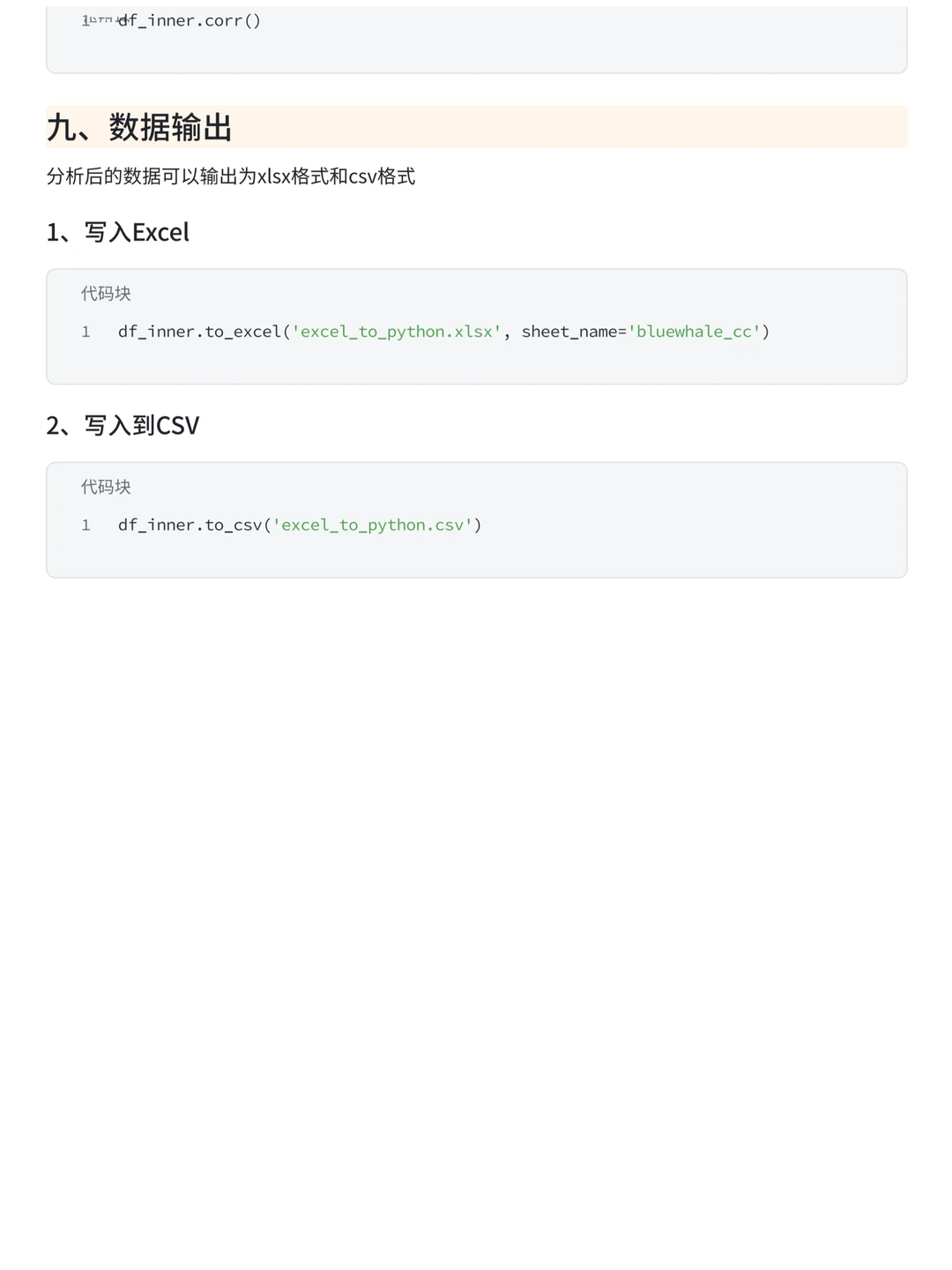Click closing parenthesis after 'excel_to_python.csv'
This screenshot has height=1270, width=952.
478,525
